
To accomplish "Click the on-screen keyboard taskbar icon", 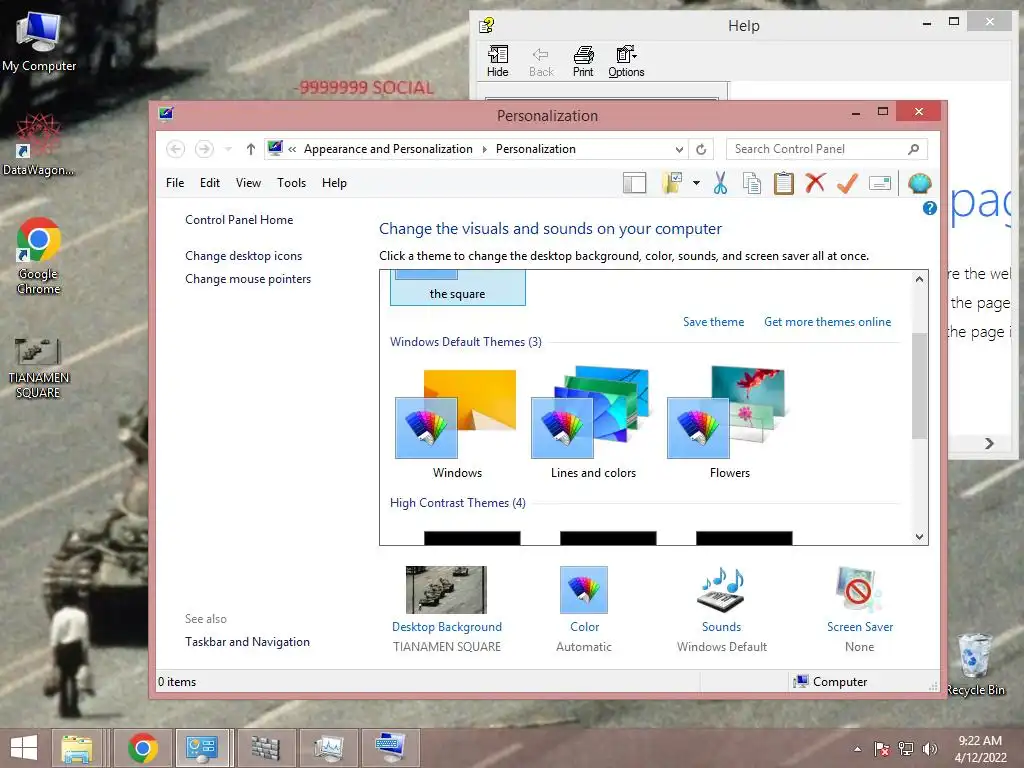I will (x=391, y=748).
